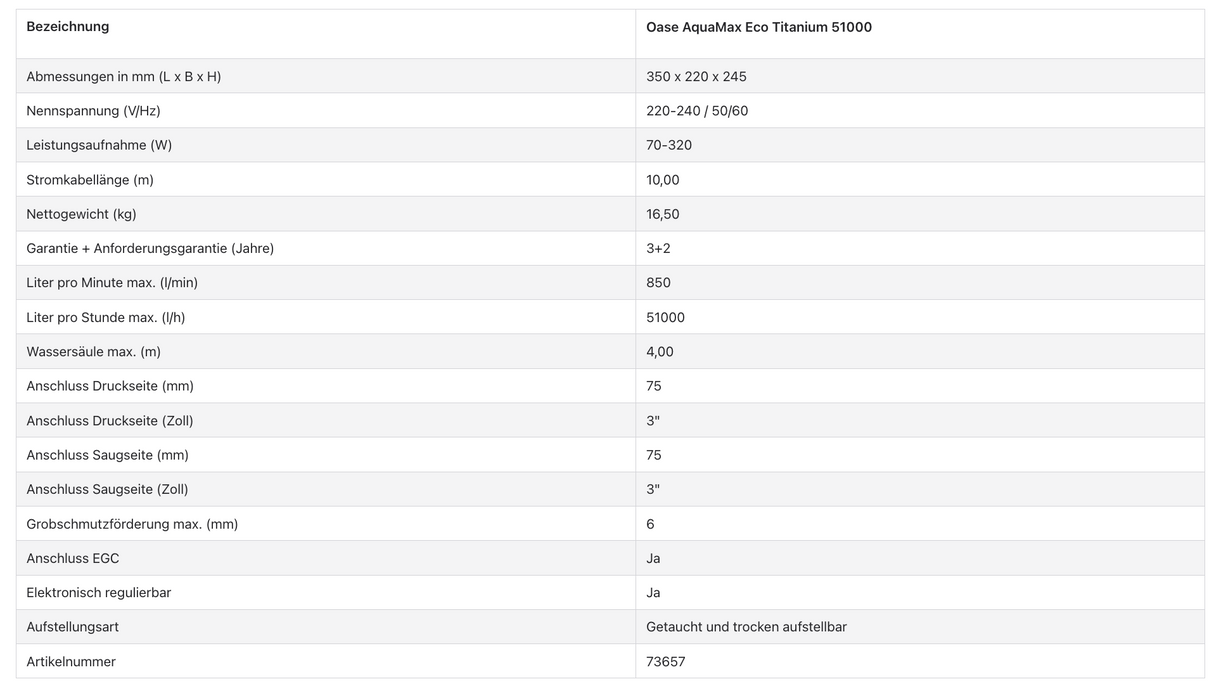Click the Liter pro Stunde max. label
Image resolution: width=1214 pixels, height=691 pixels.
pyautogui.click(x=106, y=317)
